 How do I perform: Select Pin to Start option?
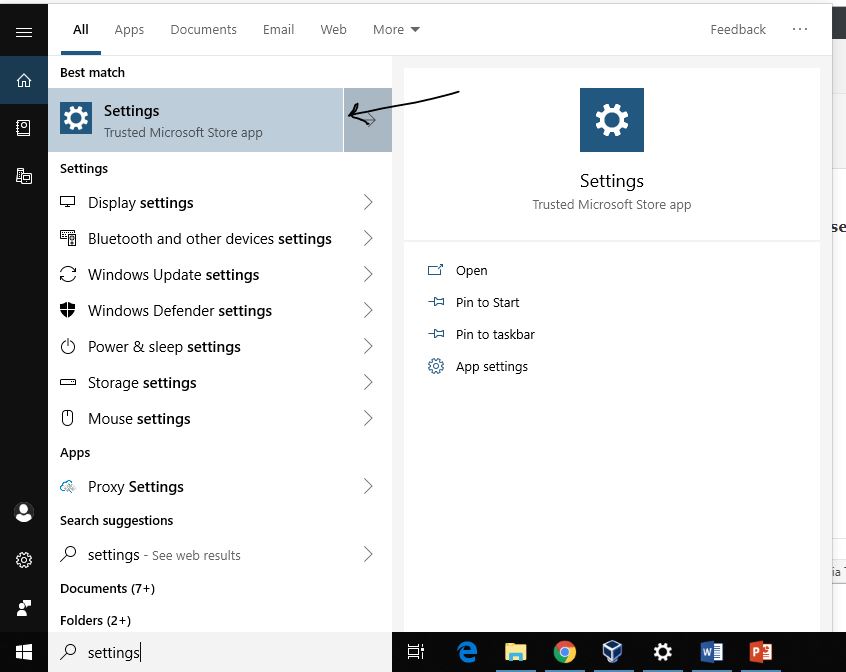pyautogui.click(x=487, y=302)
